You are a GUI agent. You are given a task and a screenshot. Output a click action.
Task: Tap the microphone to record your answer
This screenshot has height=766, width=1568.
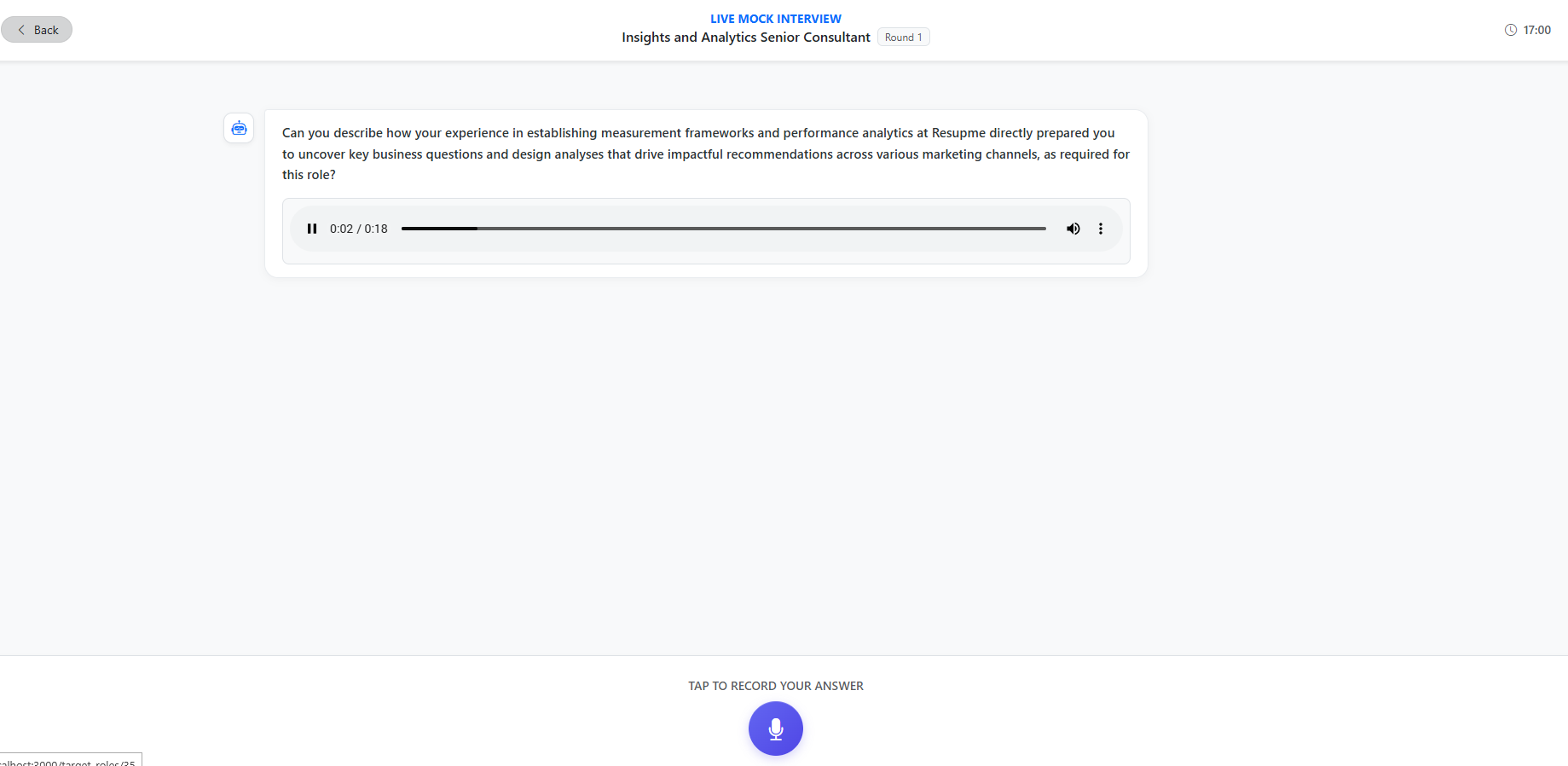776,728
